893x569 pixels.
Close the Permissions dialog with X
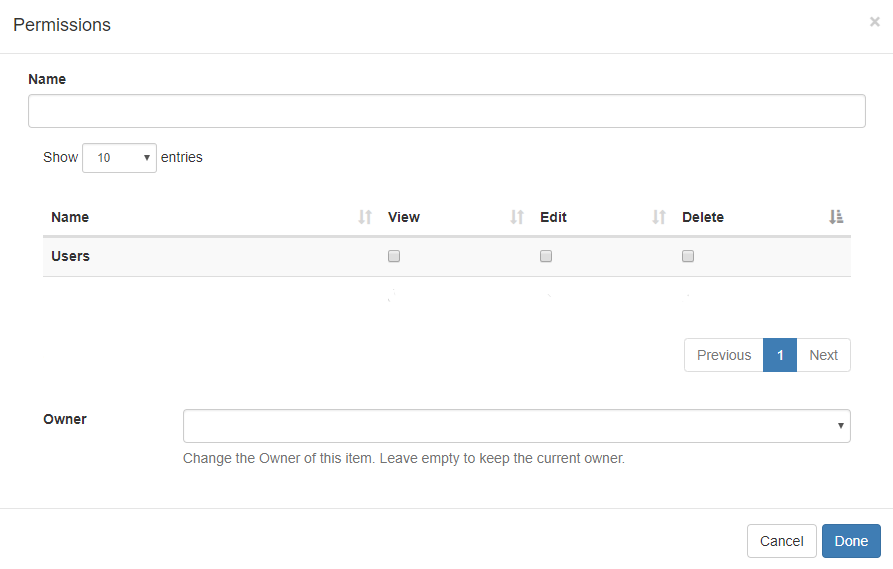pos(875,22)
